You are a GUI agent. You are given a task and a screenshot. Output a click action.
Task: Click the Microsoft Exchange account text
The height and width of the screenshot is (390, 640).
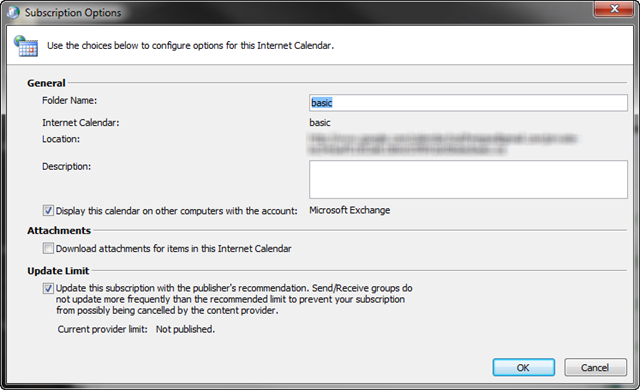(349, 210)
